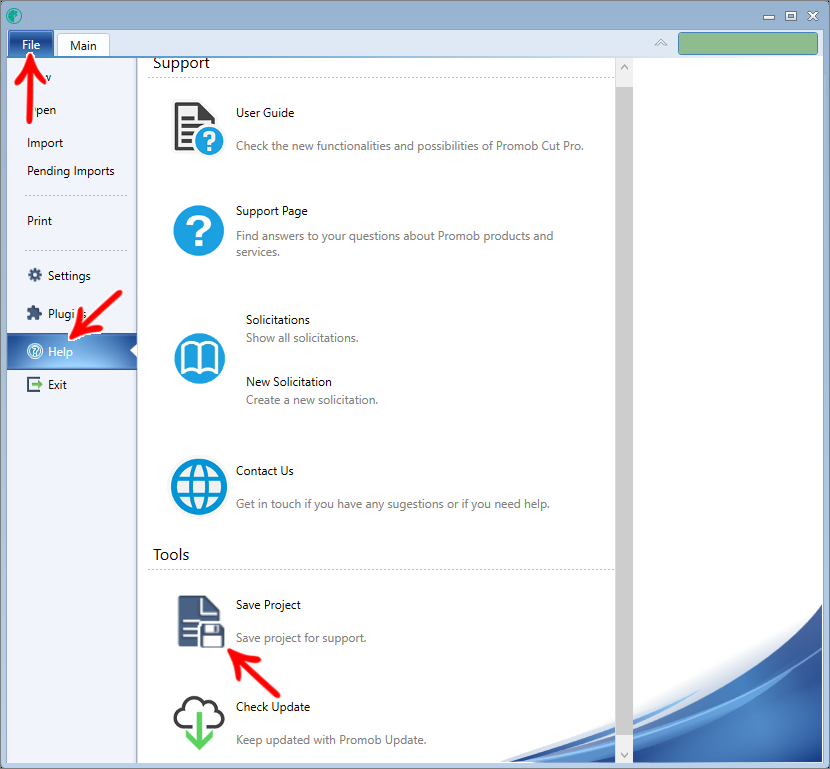Viewport: 830px width, 769px height.
Task: Close the application window
Action: coord(813,16)
